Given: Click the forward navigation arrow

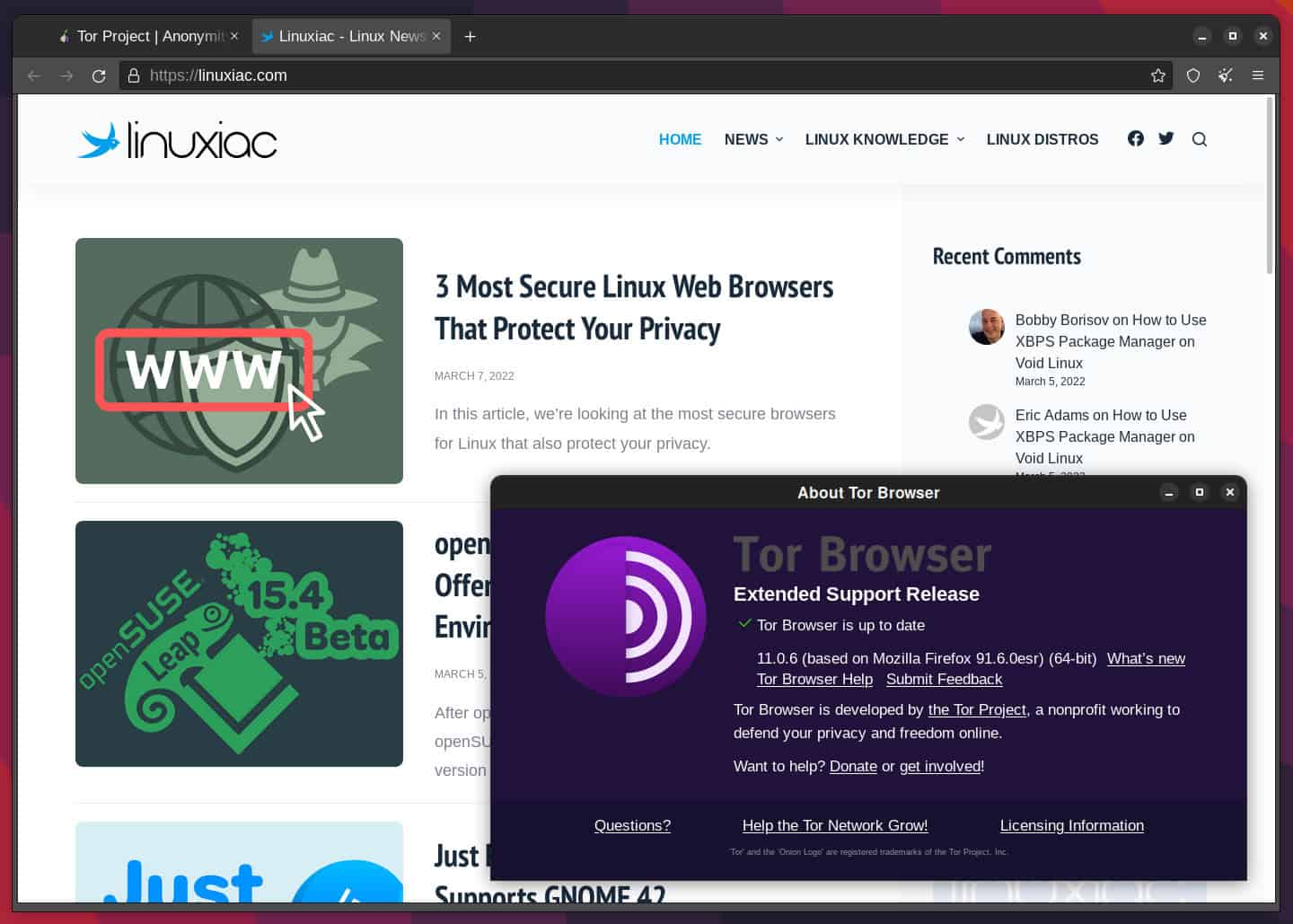Looking at the screenshot, I should coord(66,75).
